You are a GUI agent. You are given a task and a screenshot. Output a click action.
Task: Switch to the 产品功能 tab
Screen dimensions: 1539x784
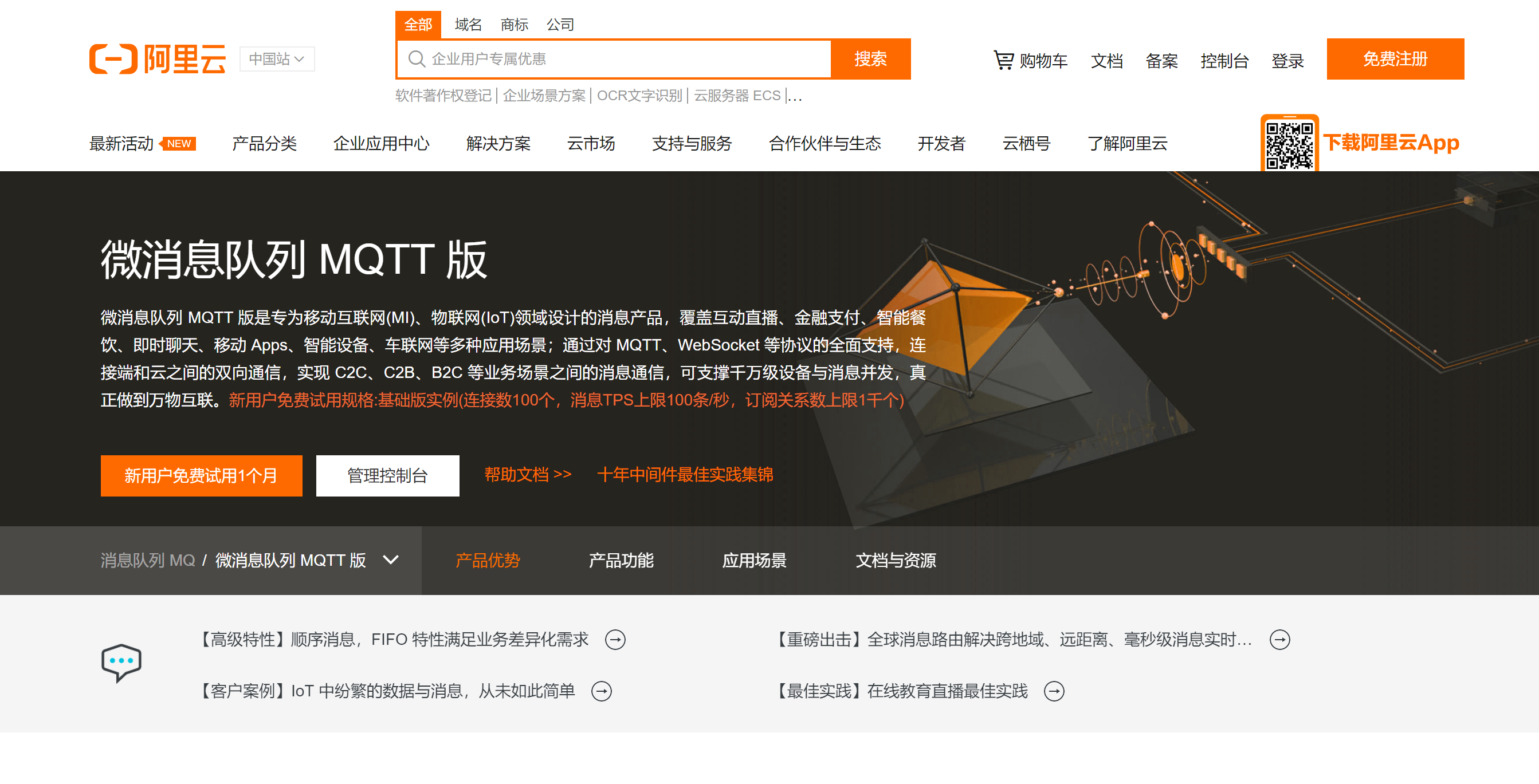pyautogui.click(x=621, y=560)
